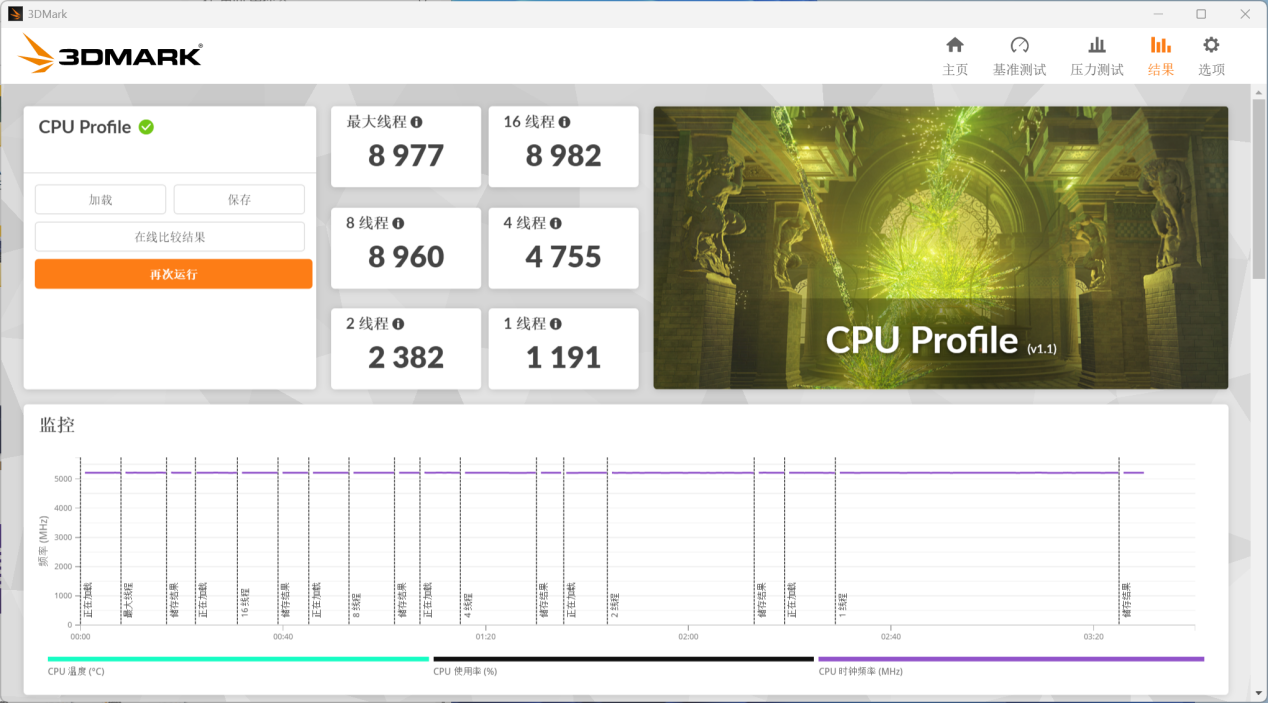
Task: Click info icon beside 16 线程
Action: coord(565,122)
